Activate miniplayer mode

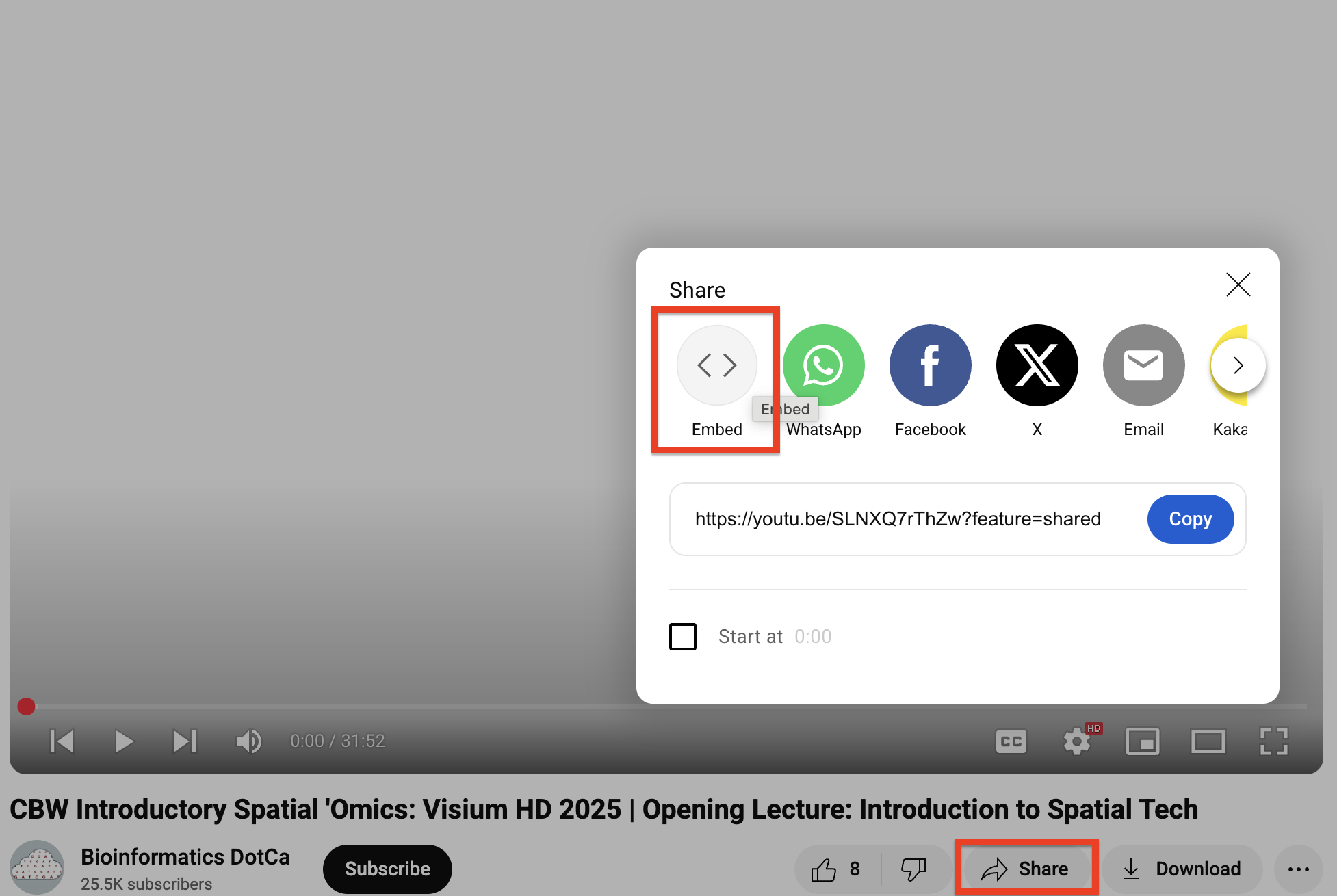point(1142,741)
